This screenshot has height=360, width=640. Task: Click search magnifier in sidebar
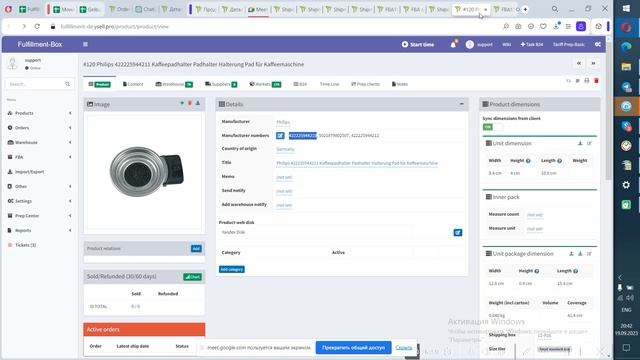67,84
